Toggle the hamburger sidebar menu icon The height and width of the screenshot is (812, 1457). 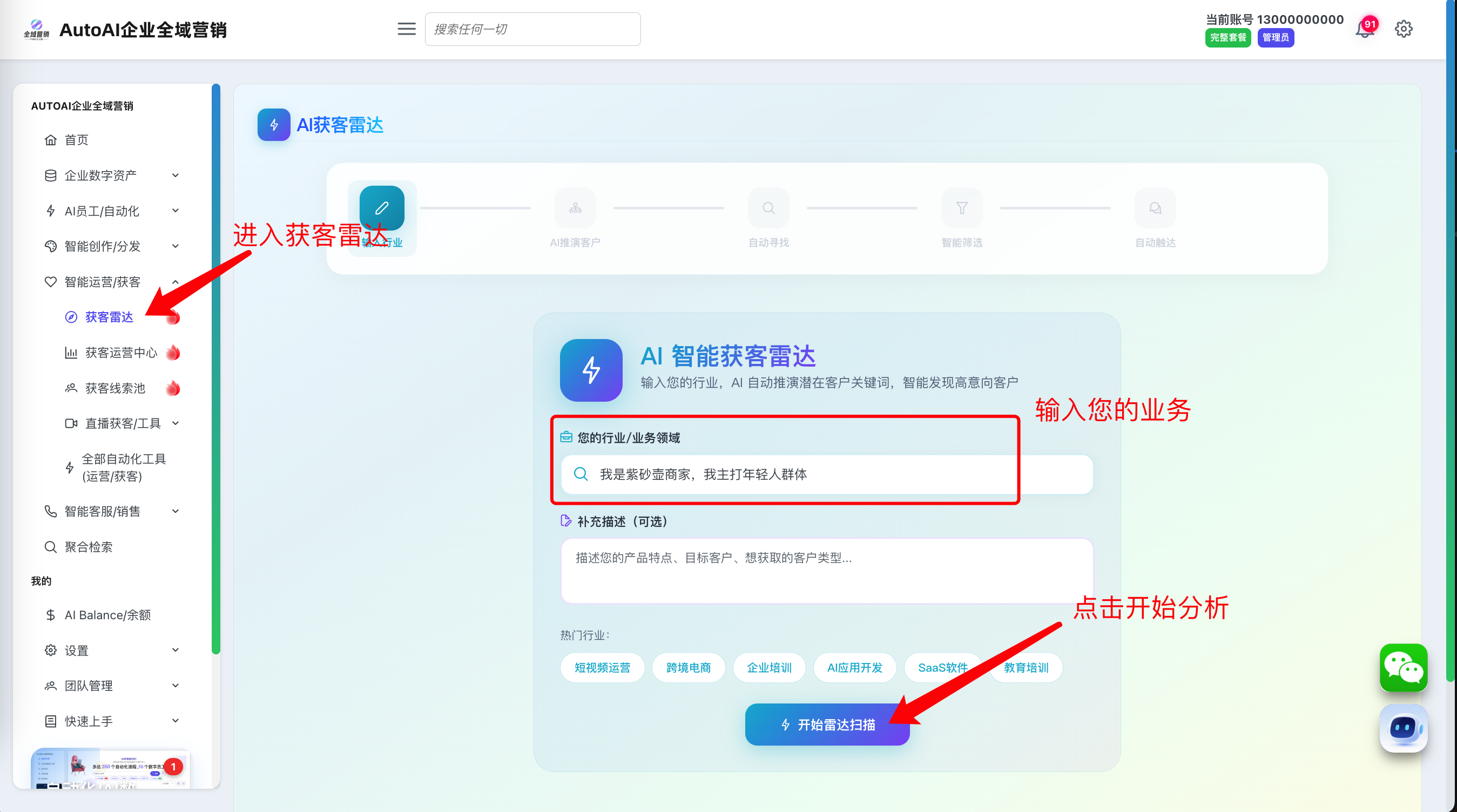point(406,29)
